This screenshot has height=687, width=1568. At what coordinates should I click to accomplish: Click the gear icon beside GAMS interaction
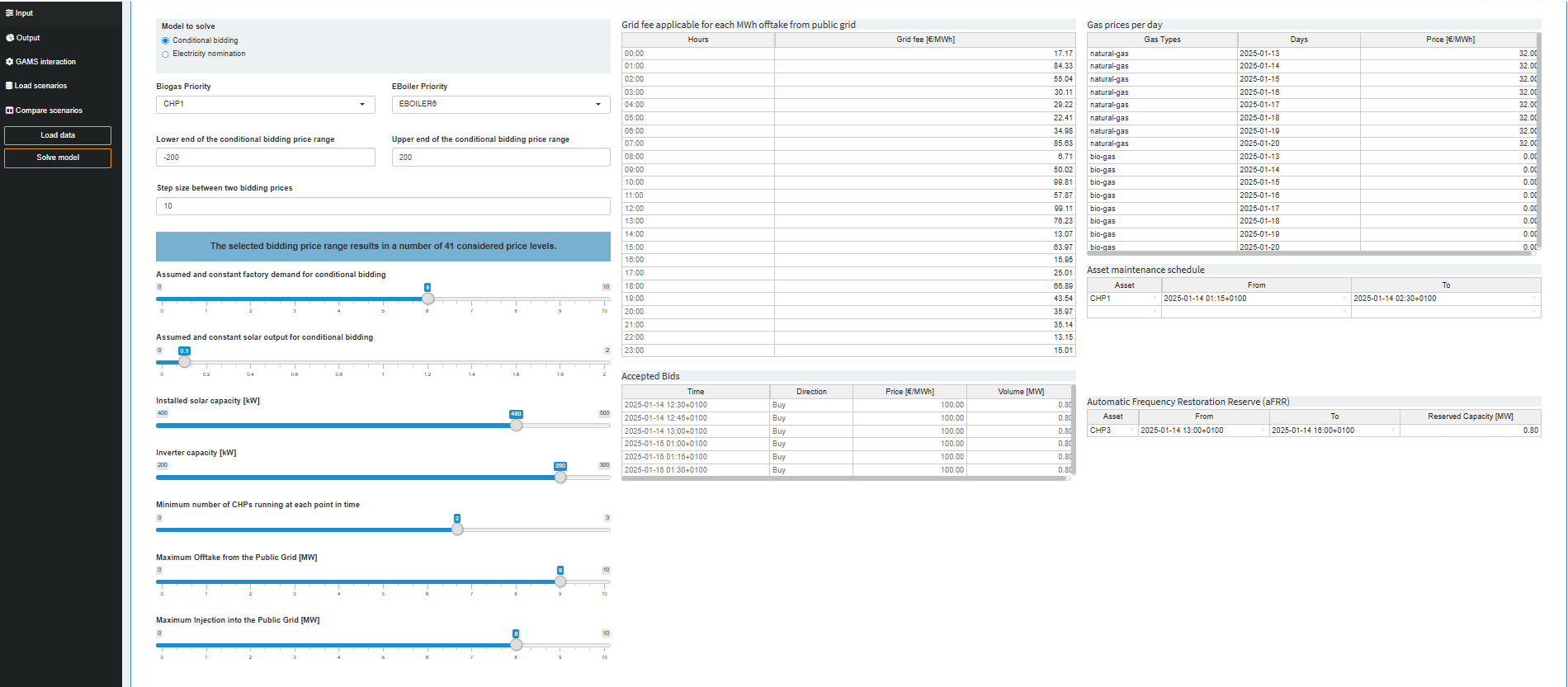pyautogui.click(x=10, y=62)
